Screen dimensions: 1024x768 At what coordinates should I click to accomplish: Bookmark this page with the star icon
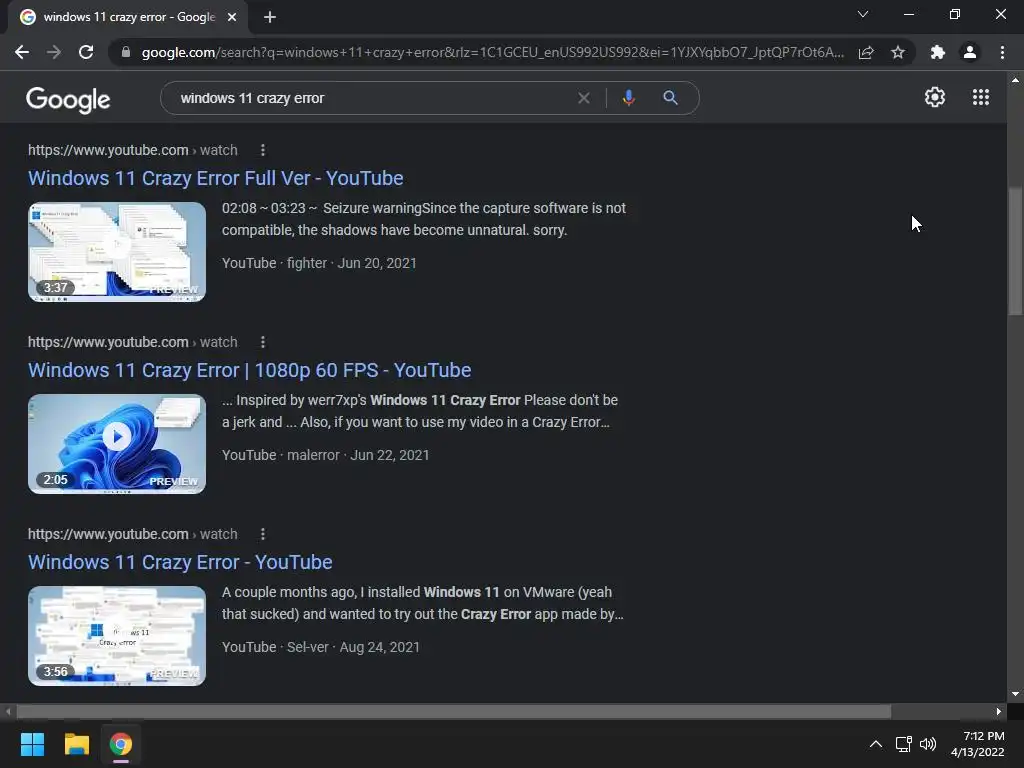pyautogui.click(x=898, y=52)
